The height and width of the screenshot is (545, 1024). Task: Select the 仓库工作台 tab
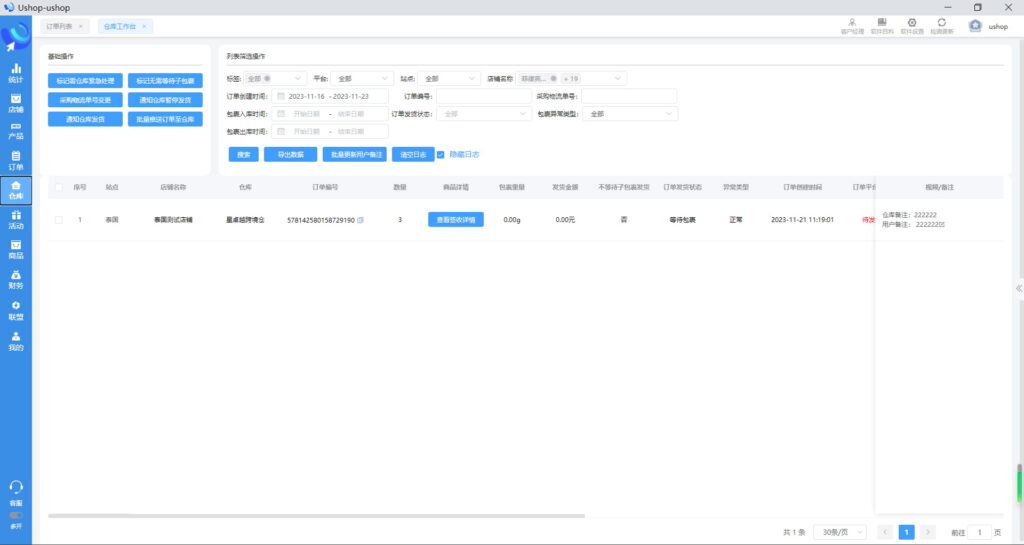(x=119, y=26)
